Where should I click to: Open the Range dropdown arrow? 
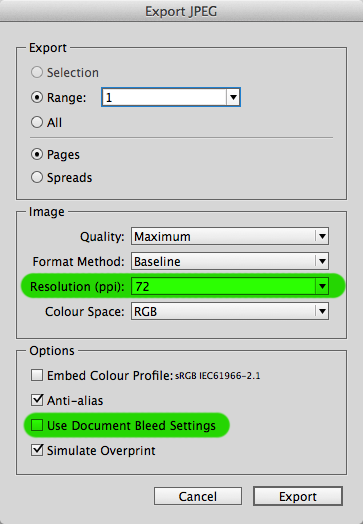[x=233, y=97]
